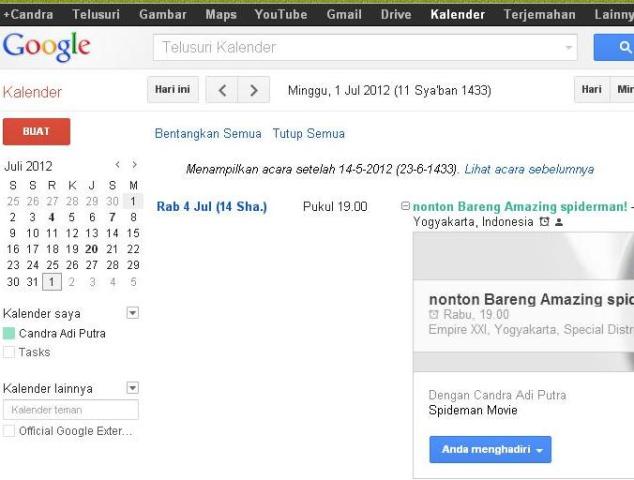The width and height of the screenshot is (634, 480).
Task: Open Anda menghadiri response dropdown
Action: coord(490,450)
